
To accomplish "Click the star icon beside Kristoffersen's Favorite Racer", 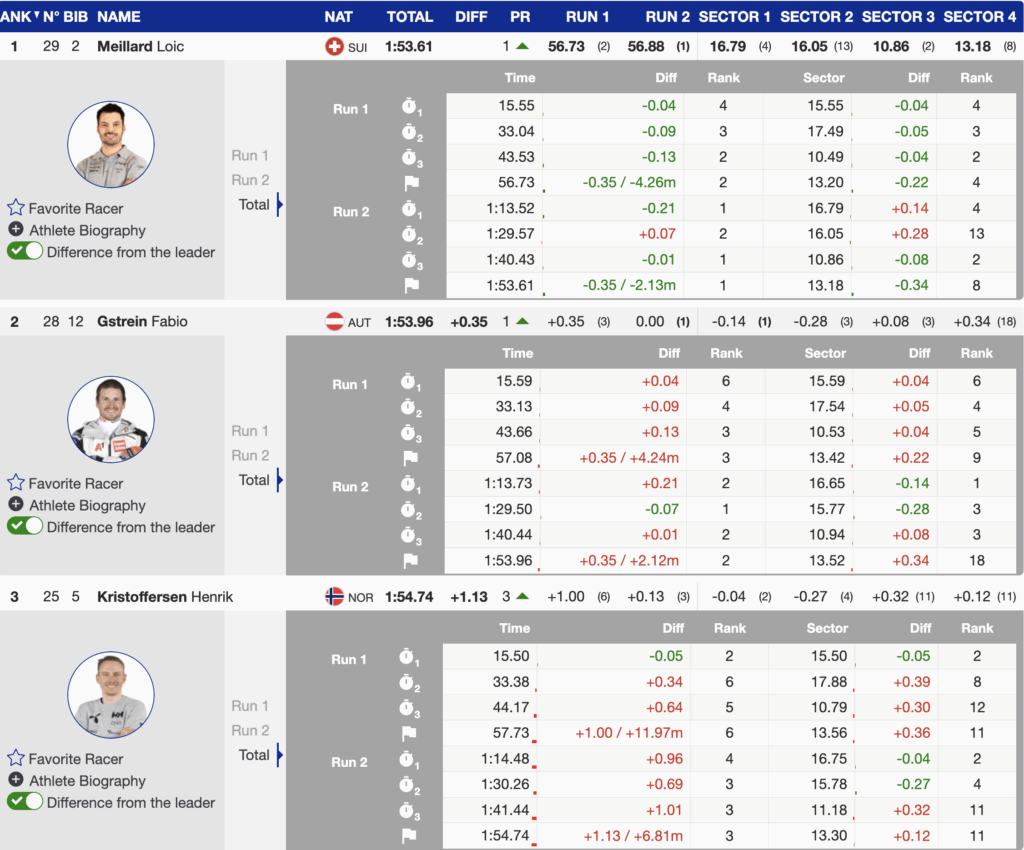I will pyautogui.click(x=16, y=759).
